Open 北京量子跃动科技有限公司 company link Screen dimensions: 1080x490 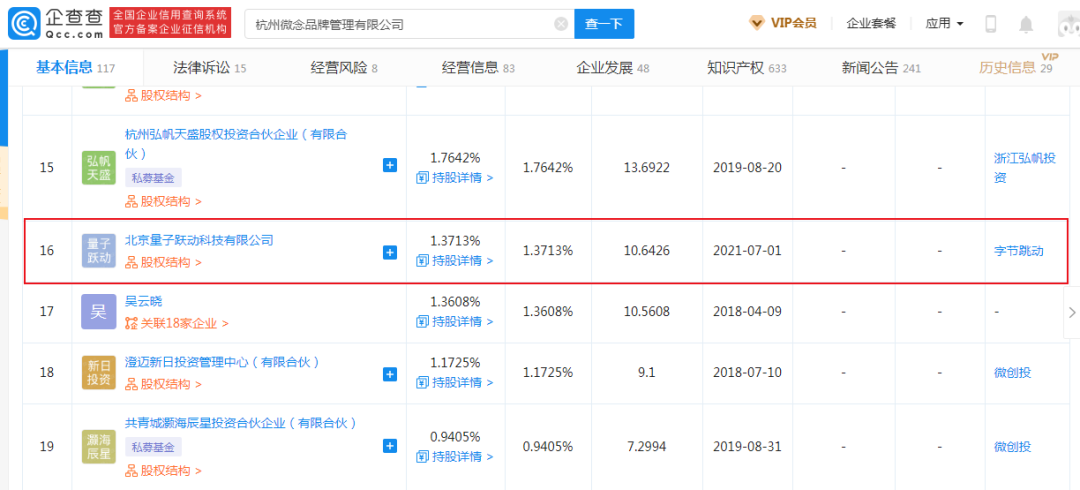pos(199,240)
